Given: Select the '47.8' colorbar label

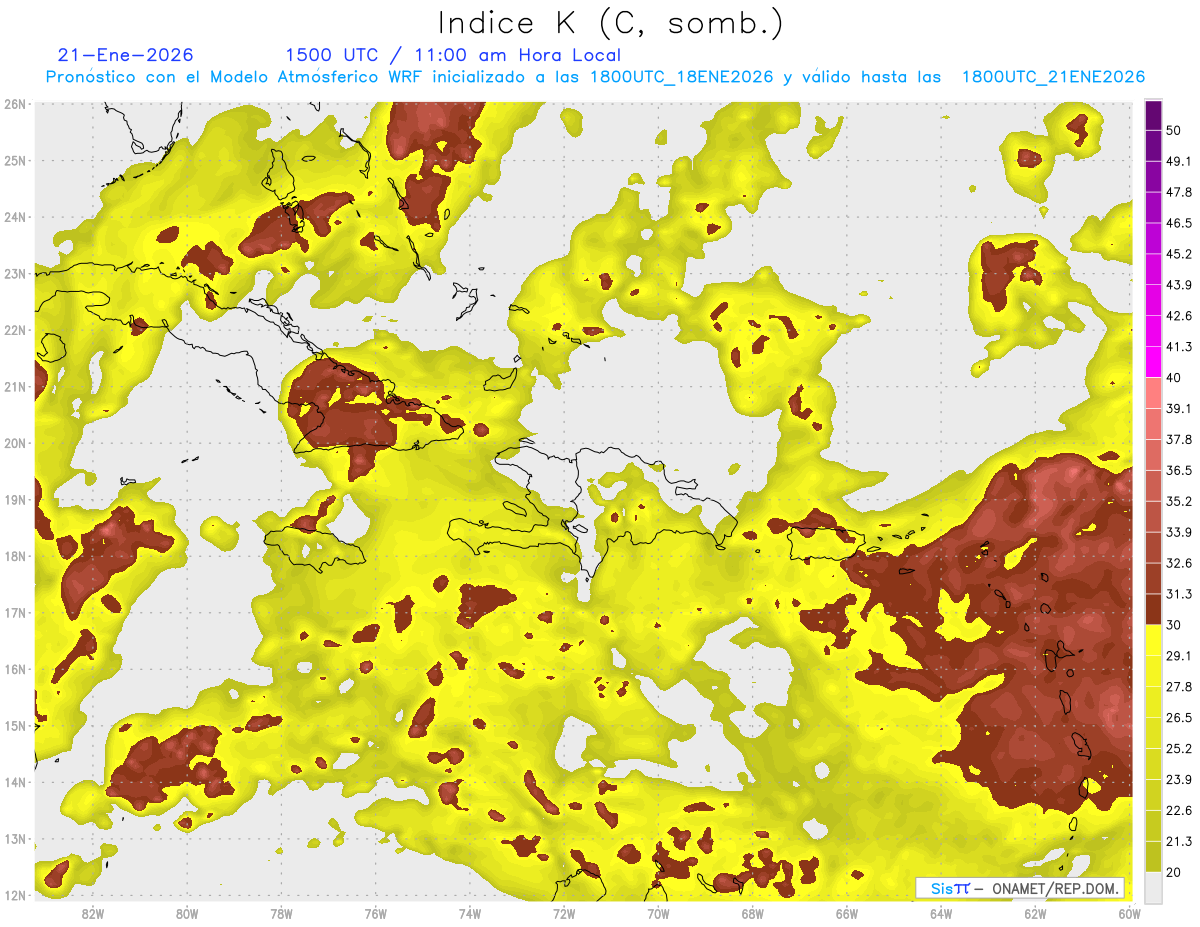Looking at the screenshot, I should tap(1179, 192).
